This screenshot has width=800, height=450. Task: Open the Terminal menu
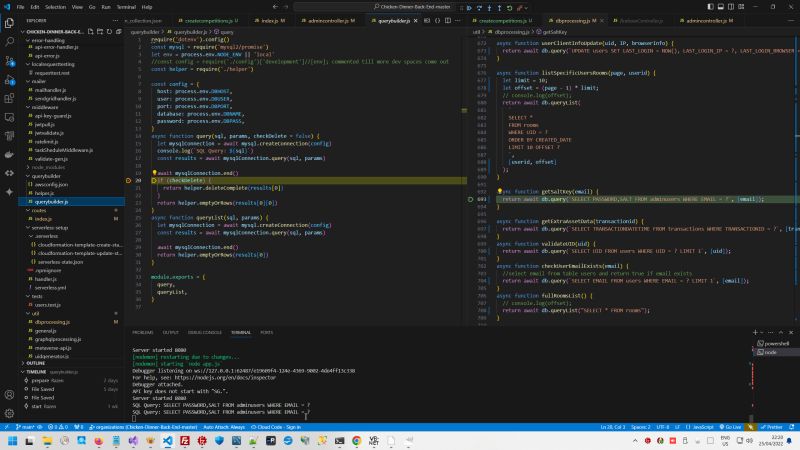pyautogui.click(x=126, y=7)
